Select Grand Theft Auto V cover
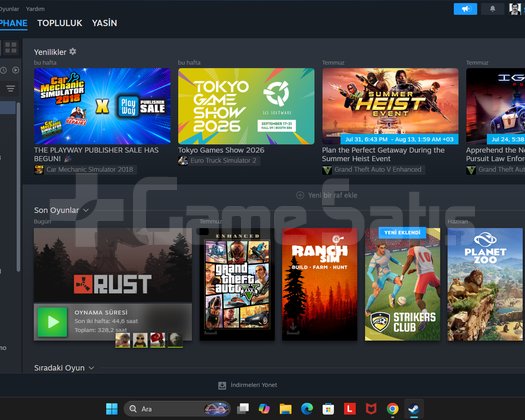Viewport: 525px width, 420px height. click(x=237, y=284)
